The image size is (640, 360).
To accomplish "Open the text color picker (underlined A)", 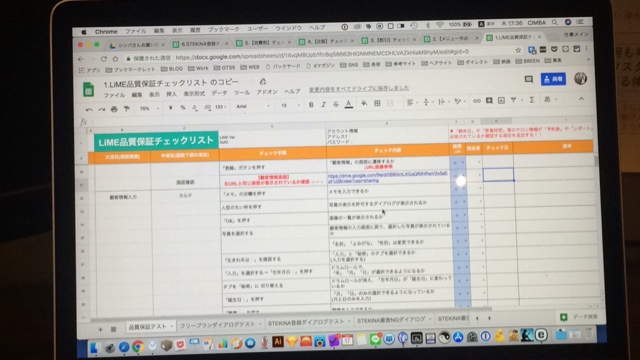I will coord(349,104).
